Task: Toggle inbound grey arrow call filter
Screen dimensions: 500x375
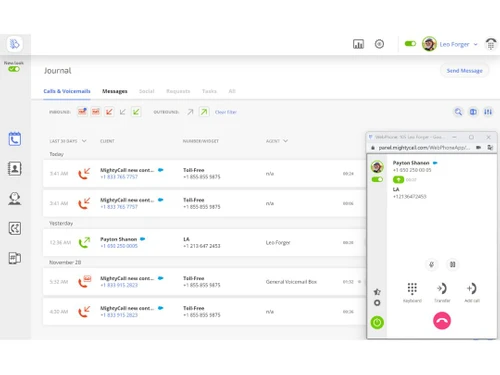Action: [123, 112]
